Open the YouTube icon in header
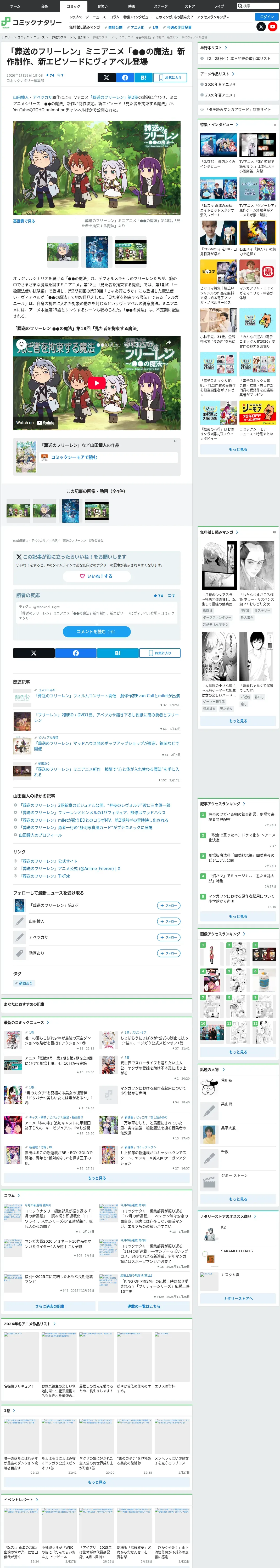The height and width of the screenshot is (1568, 280). (273, 27)
